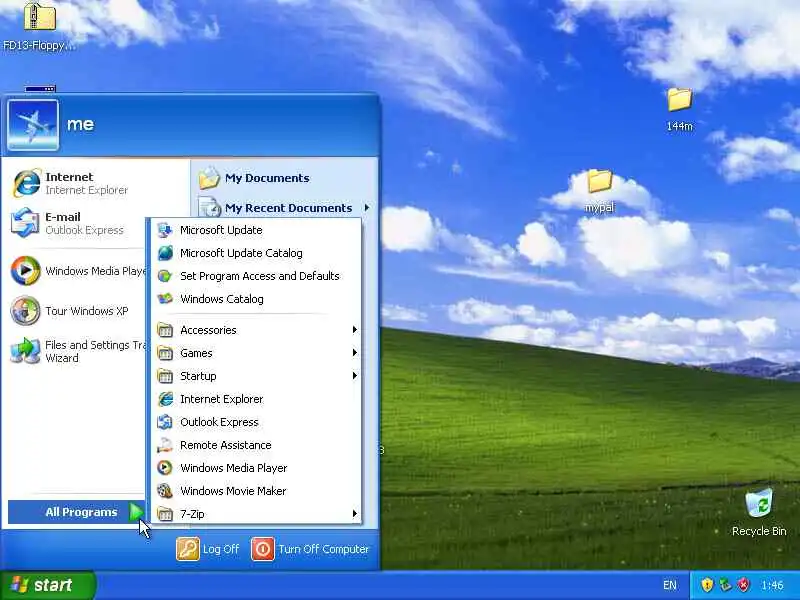Click the "Games" label text
This screenshot has height=600, width=800.
point(196,353)
